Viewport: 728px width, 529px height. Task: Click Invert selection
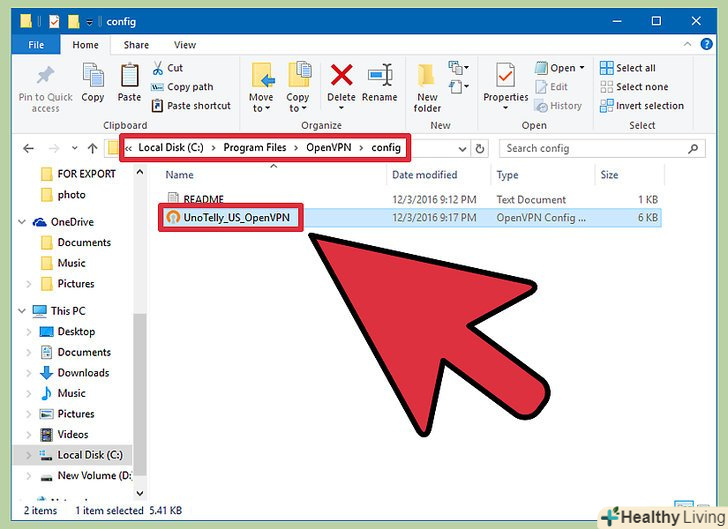(642, 106)
